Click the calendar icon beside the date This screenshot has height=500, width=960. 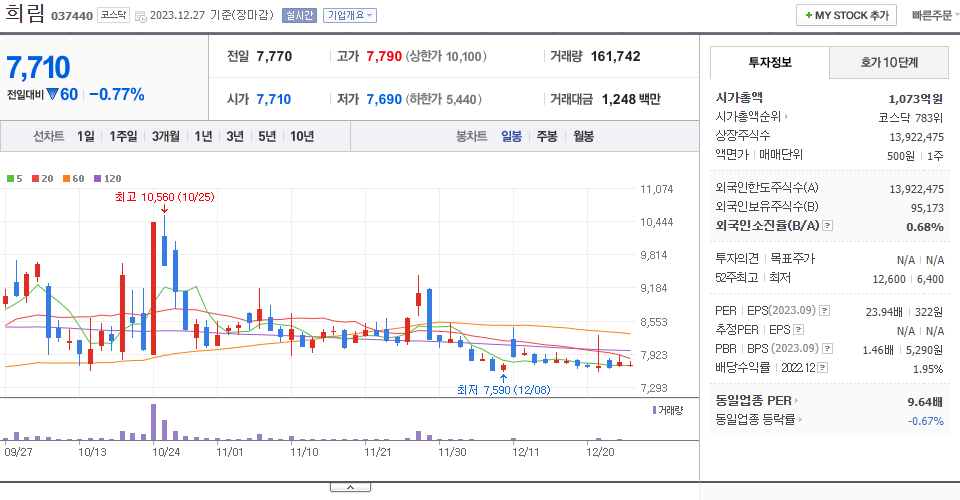(x=140, y=17)
